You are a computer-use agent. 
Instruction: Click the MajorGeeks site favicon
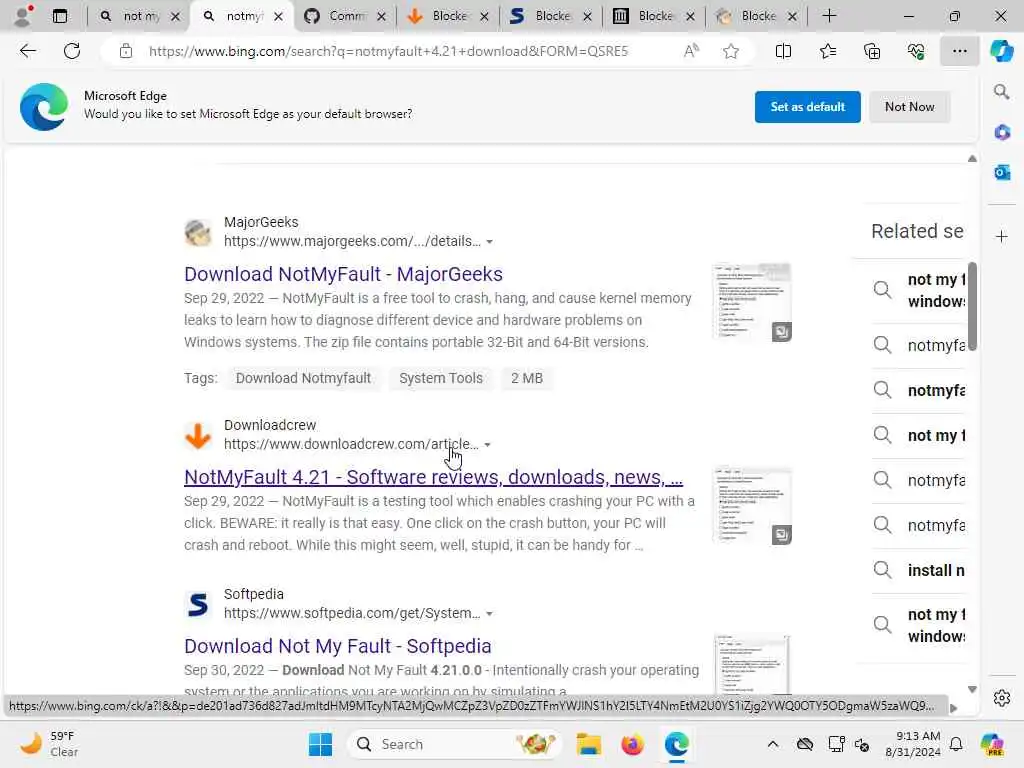coord(198,232)
